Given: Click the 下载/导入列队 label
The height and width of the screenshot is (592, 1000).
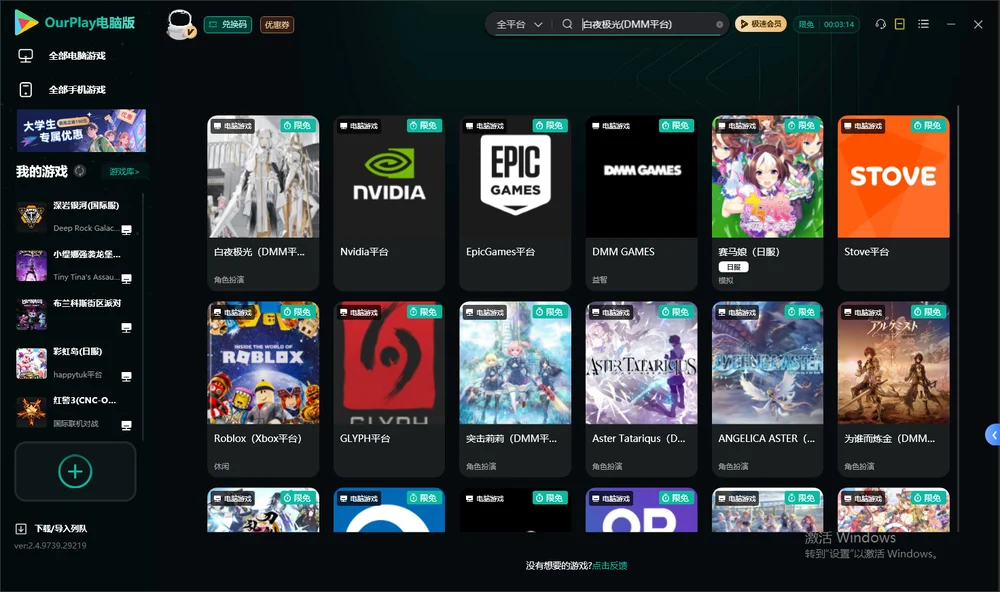Looking at the screenshot, I should click(x=61, y=528).
